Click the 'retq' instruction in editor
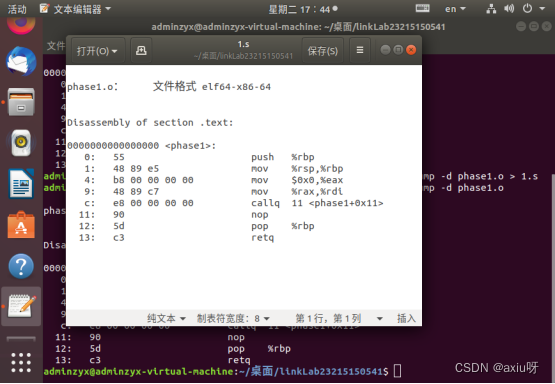Viewport: 555px width, 384px height. [262, 237]
